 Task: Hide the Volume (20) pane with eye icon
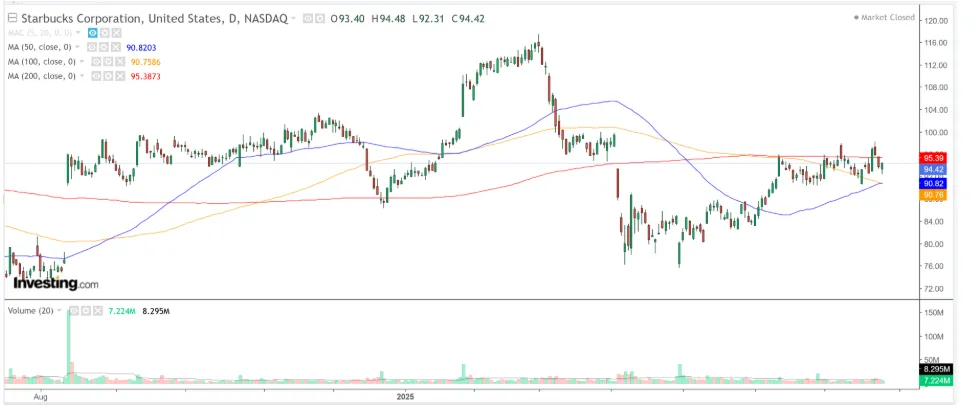pyautogui.click(x=74, y=311)
